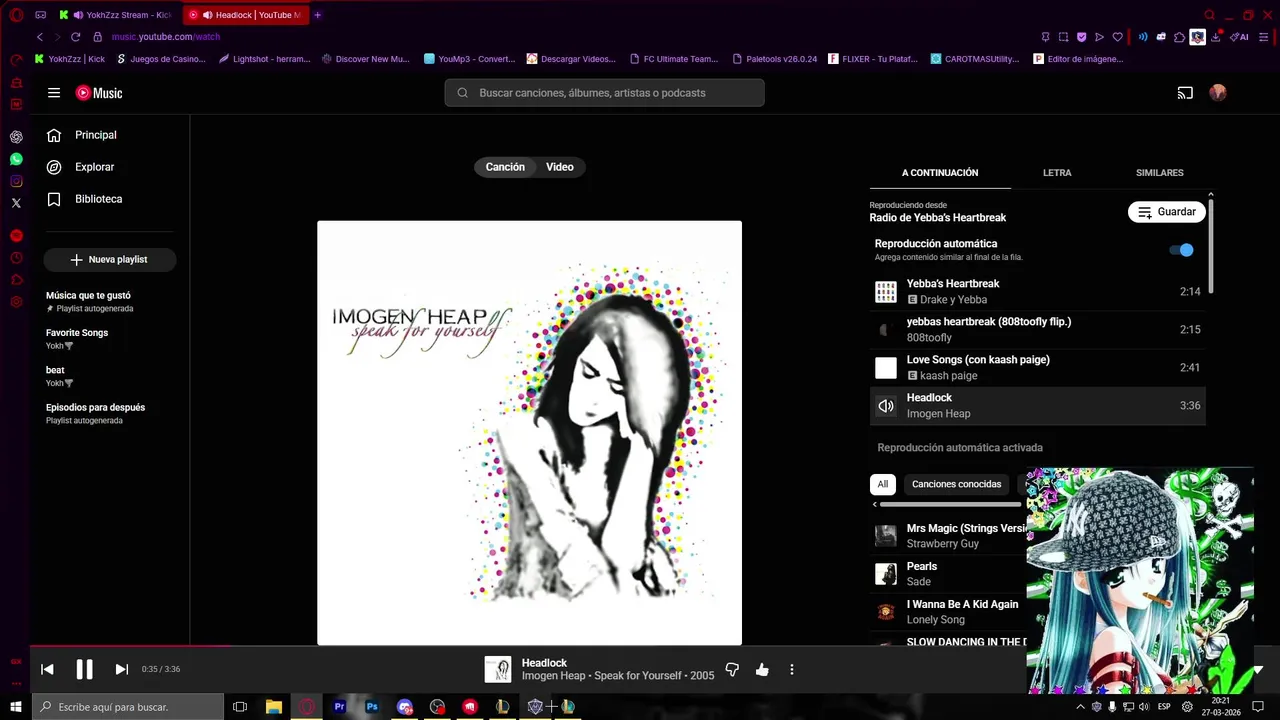Image resolution: width=1280 pixels, height=720 pixels.
Task: Play Love Songs con kaash paige
Action: pyautogui.click(x=1037, y=367)
